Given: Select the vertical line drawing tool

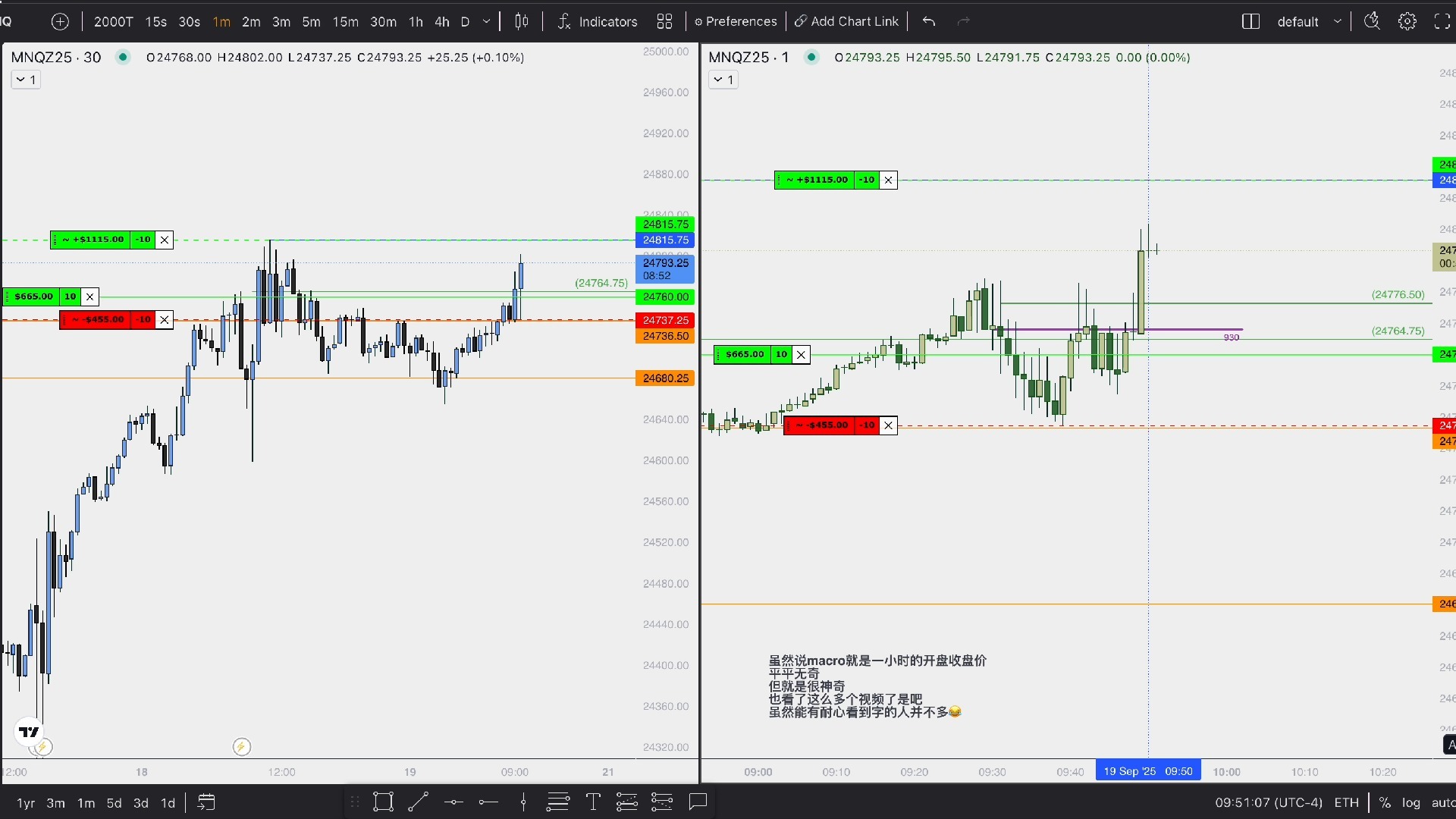Looking at the screenshot, I should (523, 802).
